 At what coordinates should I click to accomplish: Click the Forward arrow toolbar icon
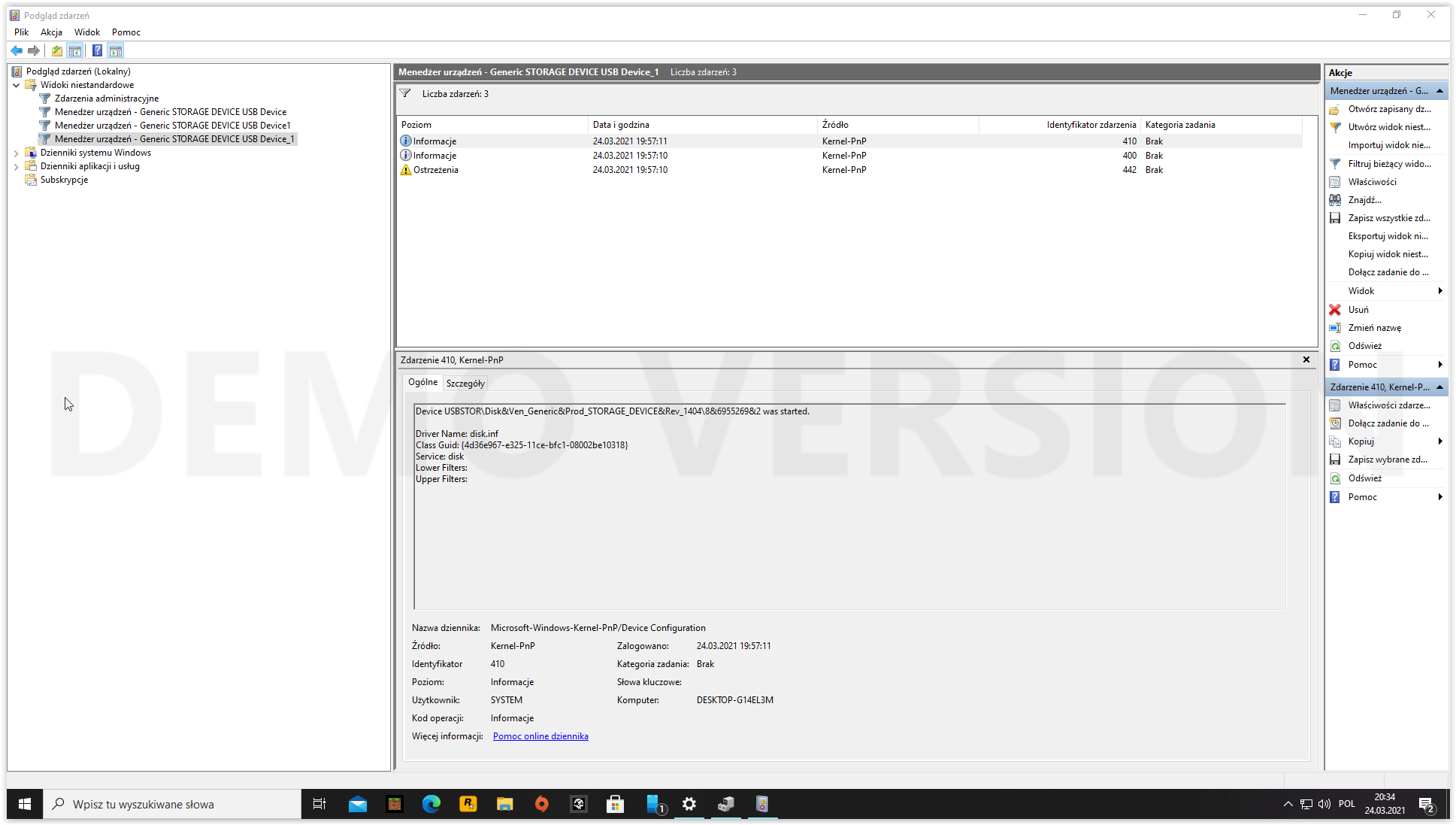coord(34,50)
